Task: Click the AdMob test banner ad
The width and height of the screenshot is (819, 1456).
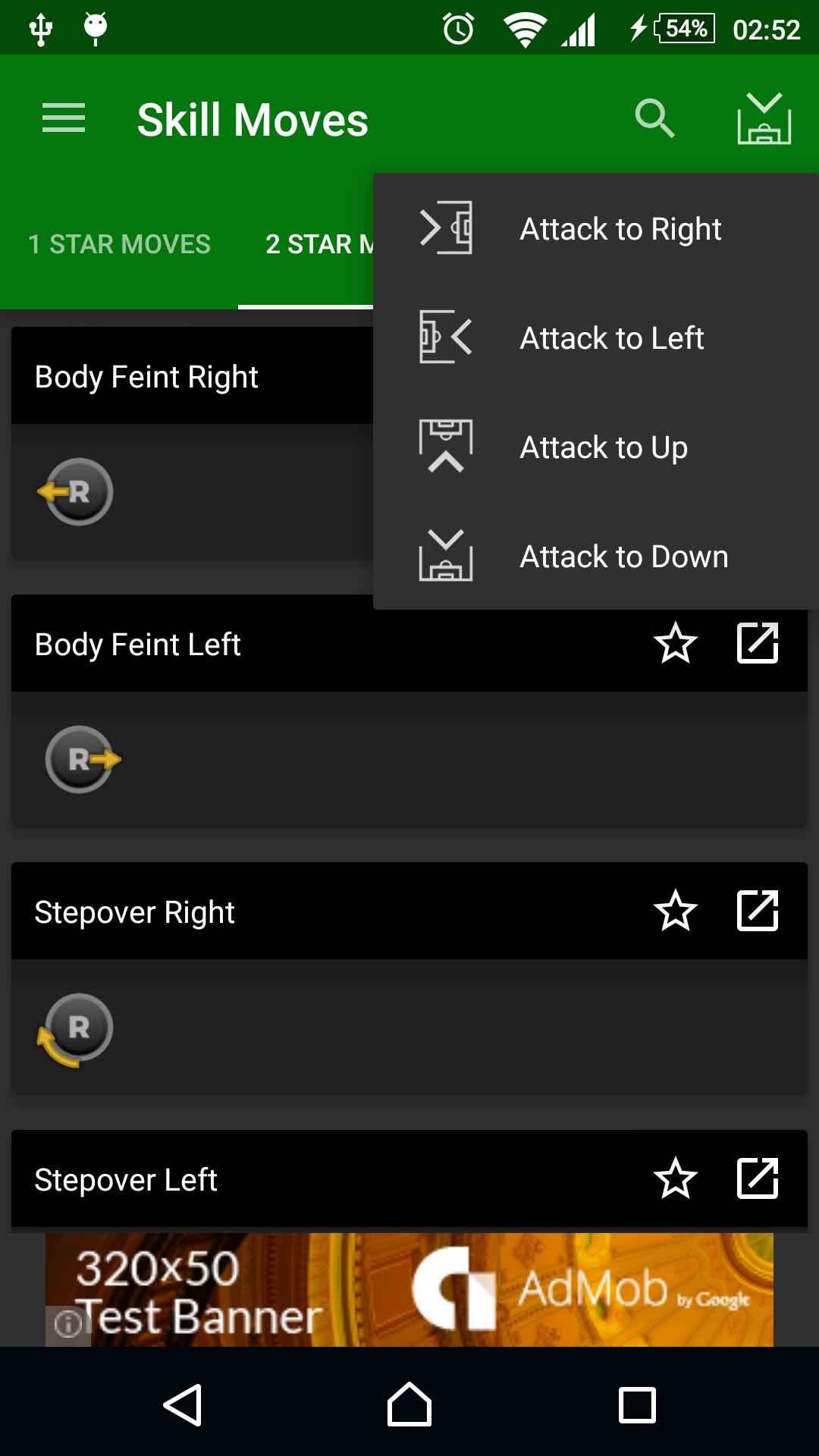Action: [x=409, y=1289]
